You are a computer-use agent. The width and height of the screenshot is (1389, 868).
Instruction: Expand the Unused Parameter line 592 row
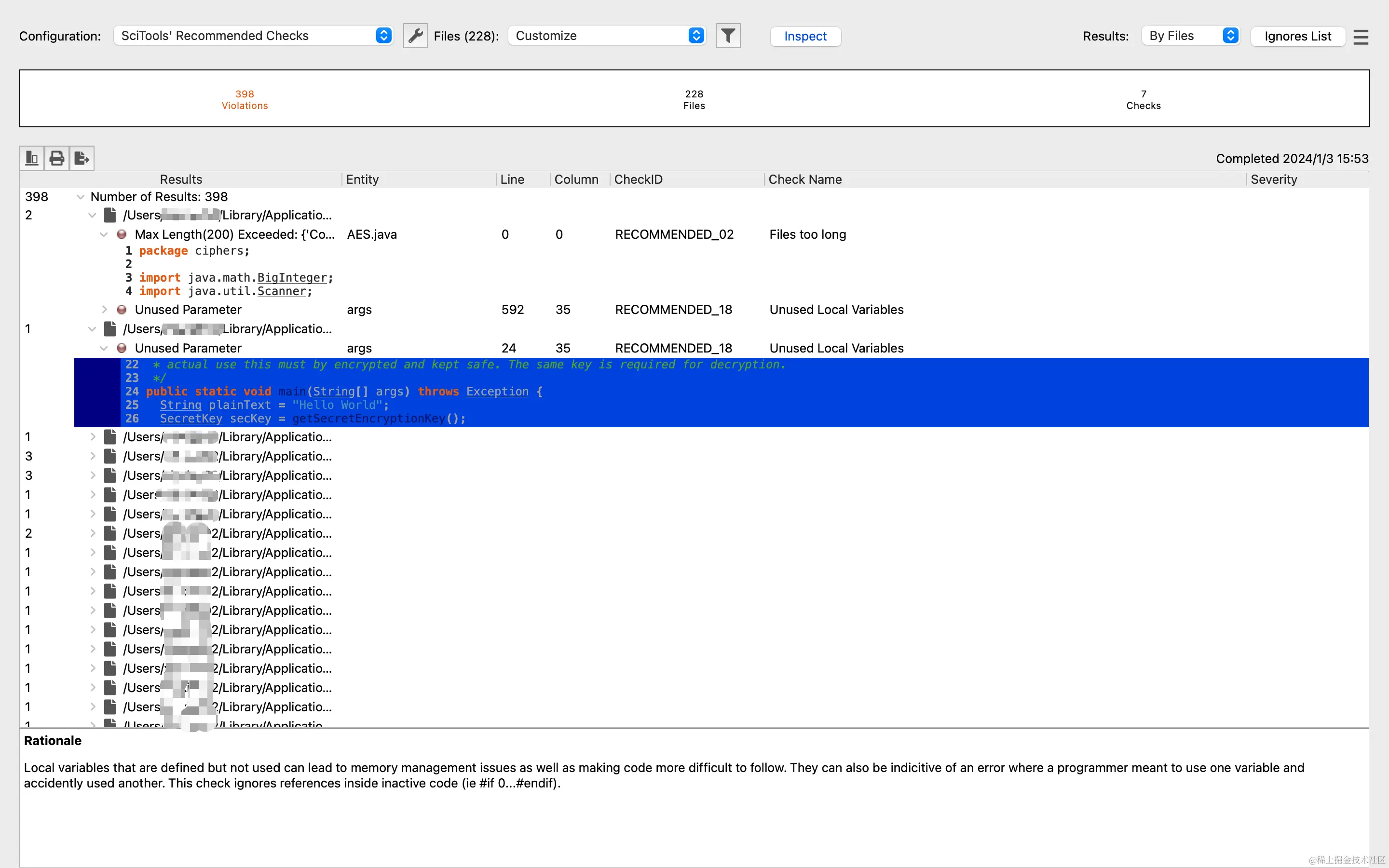point(104,310)
